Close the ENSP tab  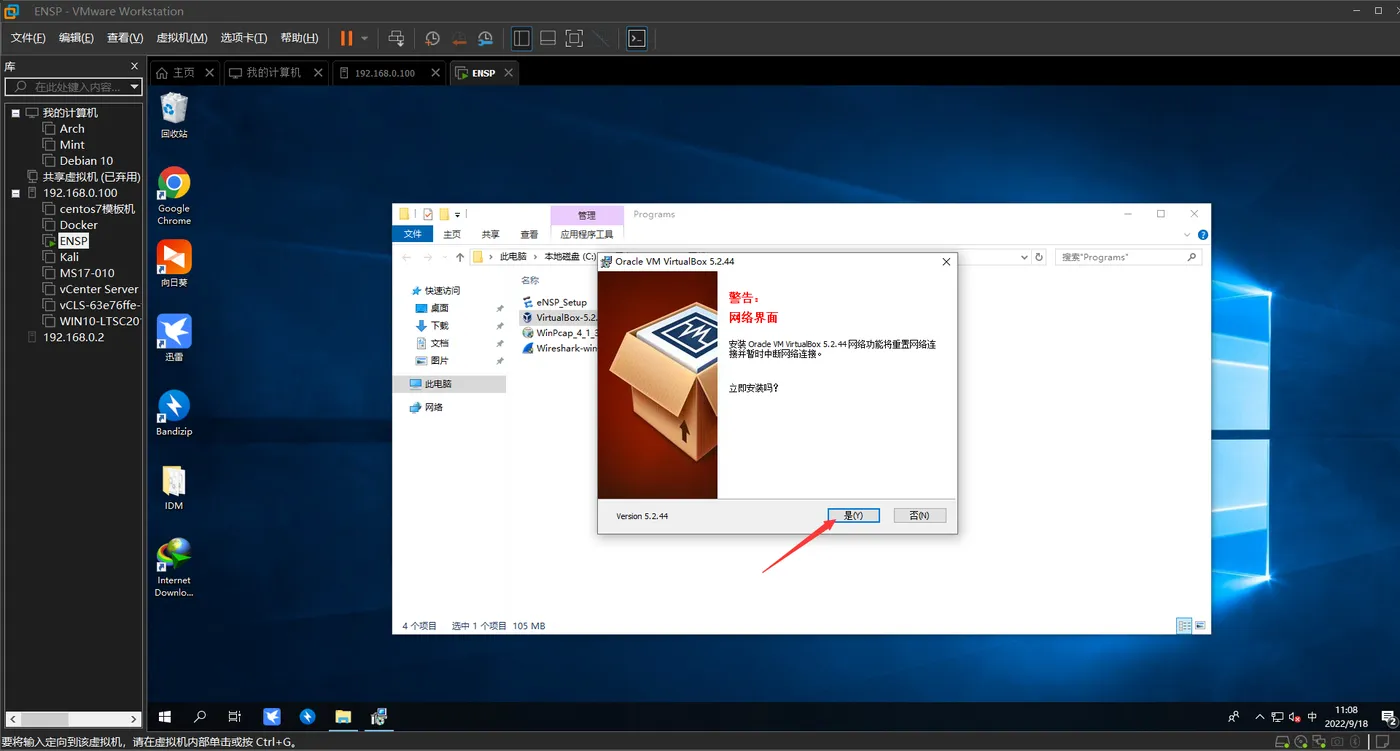click(508, 73)
